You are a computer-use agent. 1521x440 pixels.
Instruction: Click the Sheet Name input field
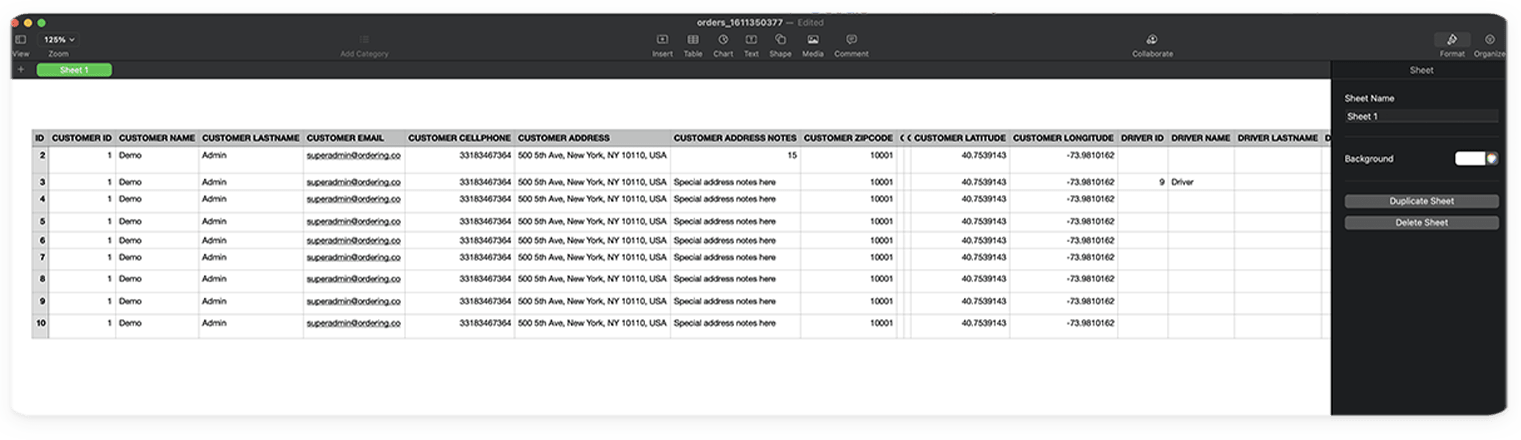tap(1421, 116)
